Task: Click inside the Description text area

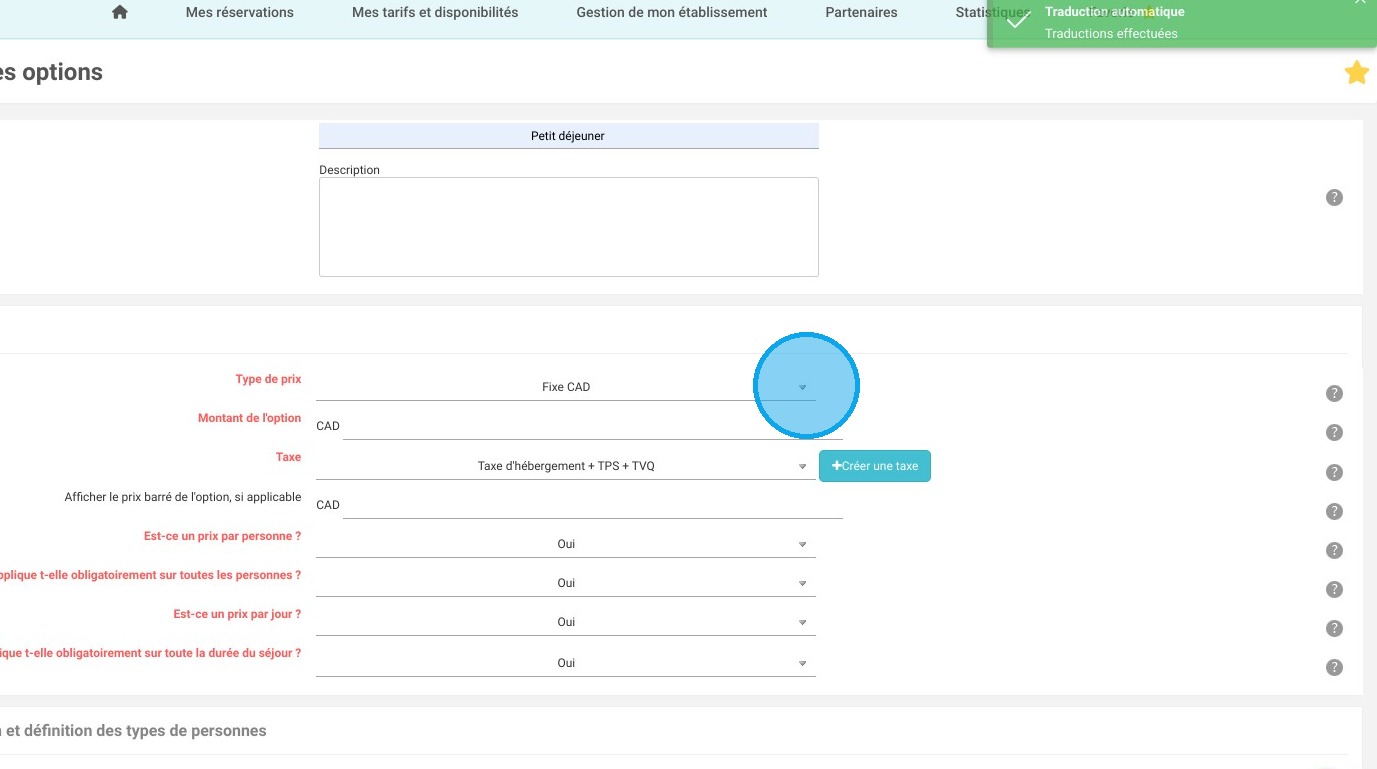Action: [x=568, y=227]
